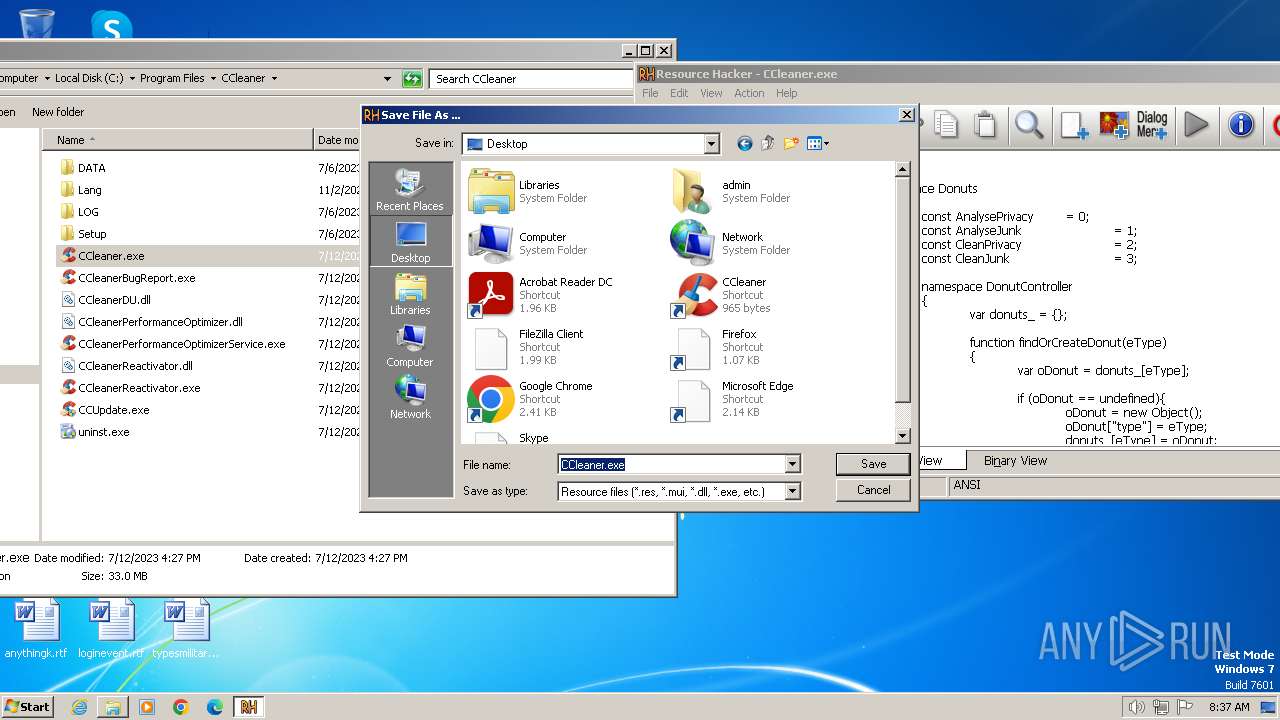The width and height of the screenshot is (1280, 720).
Task: Open the Action menu in Resource Hacker
Action: point(749,93)
